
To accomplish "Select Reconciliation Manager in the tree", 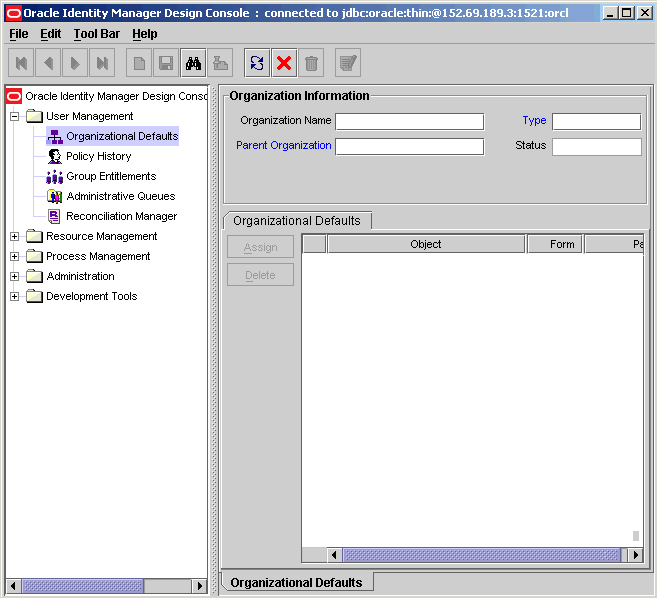I will click(122, 217).
